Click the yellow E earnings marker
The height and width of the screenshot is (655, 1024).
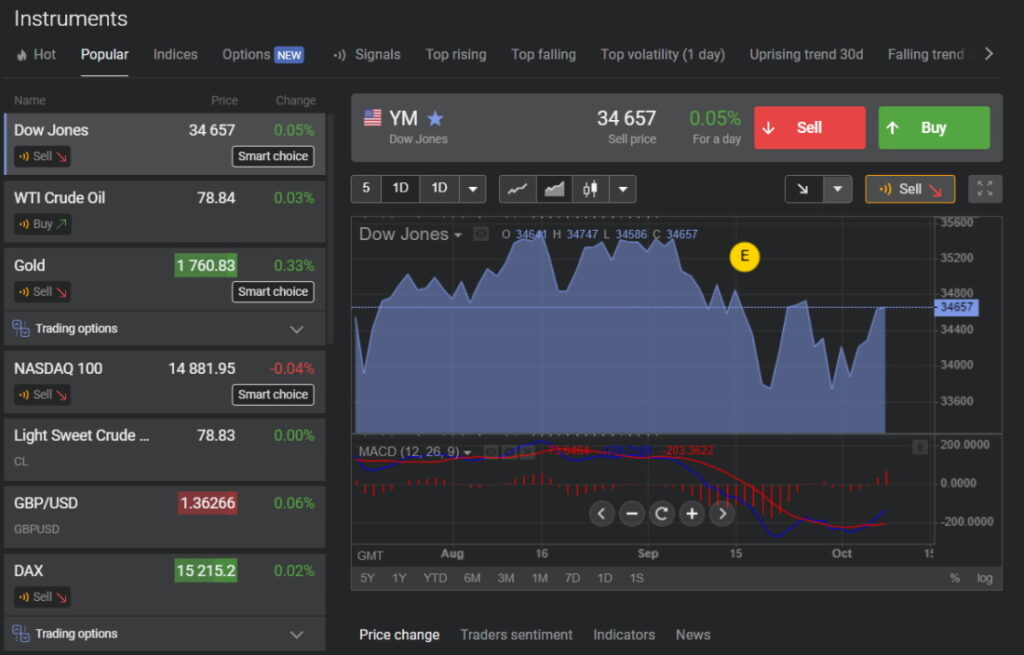[744, 257]
